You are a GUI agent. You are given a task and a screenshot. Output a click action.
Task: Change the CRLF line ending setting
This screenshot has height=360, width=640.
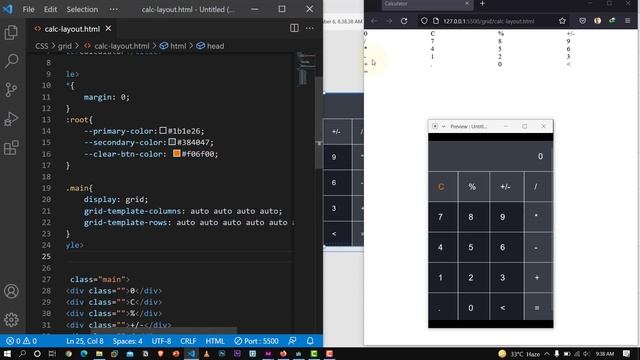coord(188,341)
